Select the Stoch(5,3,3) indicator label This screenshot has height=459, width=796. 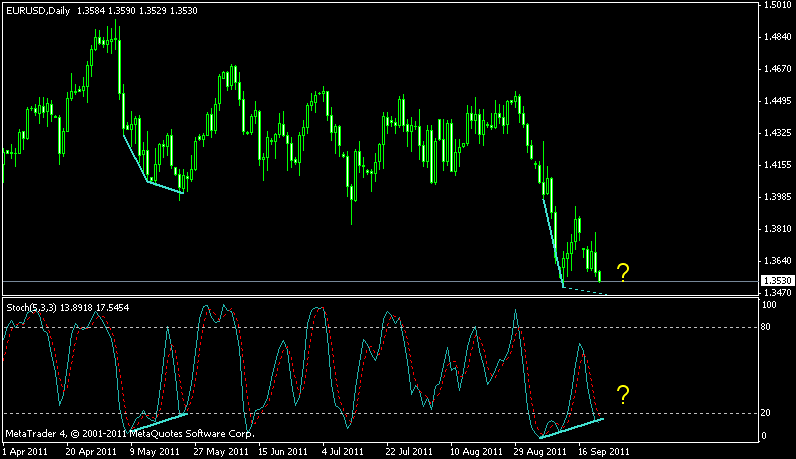coord(31,308)
